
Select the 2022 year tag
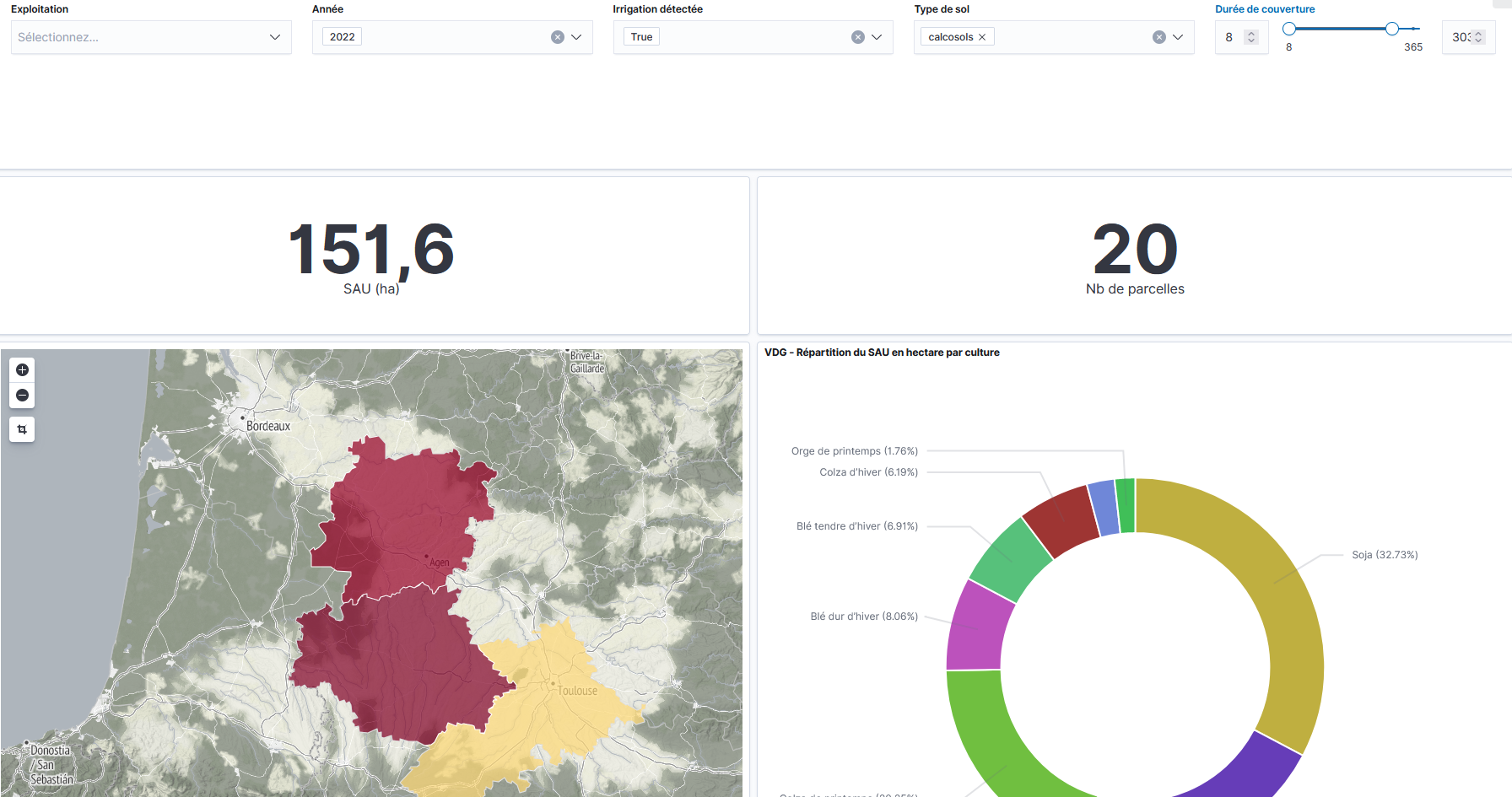click(x=342, y=37)
